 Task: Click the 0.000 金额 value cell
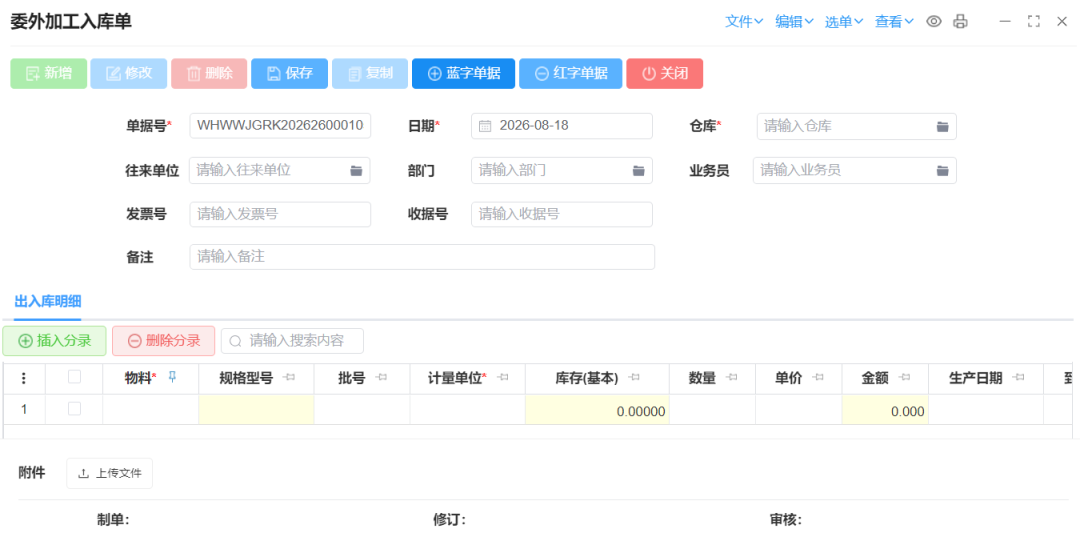point(885,410)
